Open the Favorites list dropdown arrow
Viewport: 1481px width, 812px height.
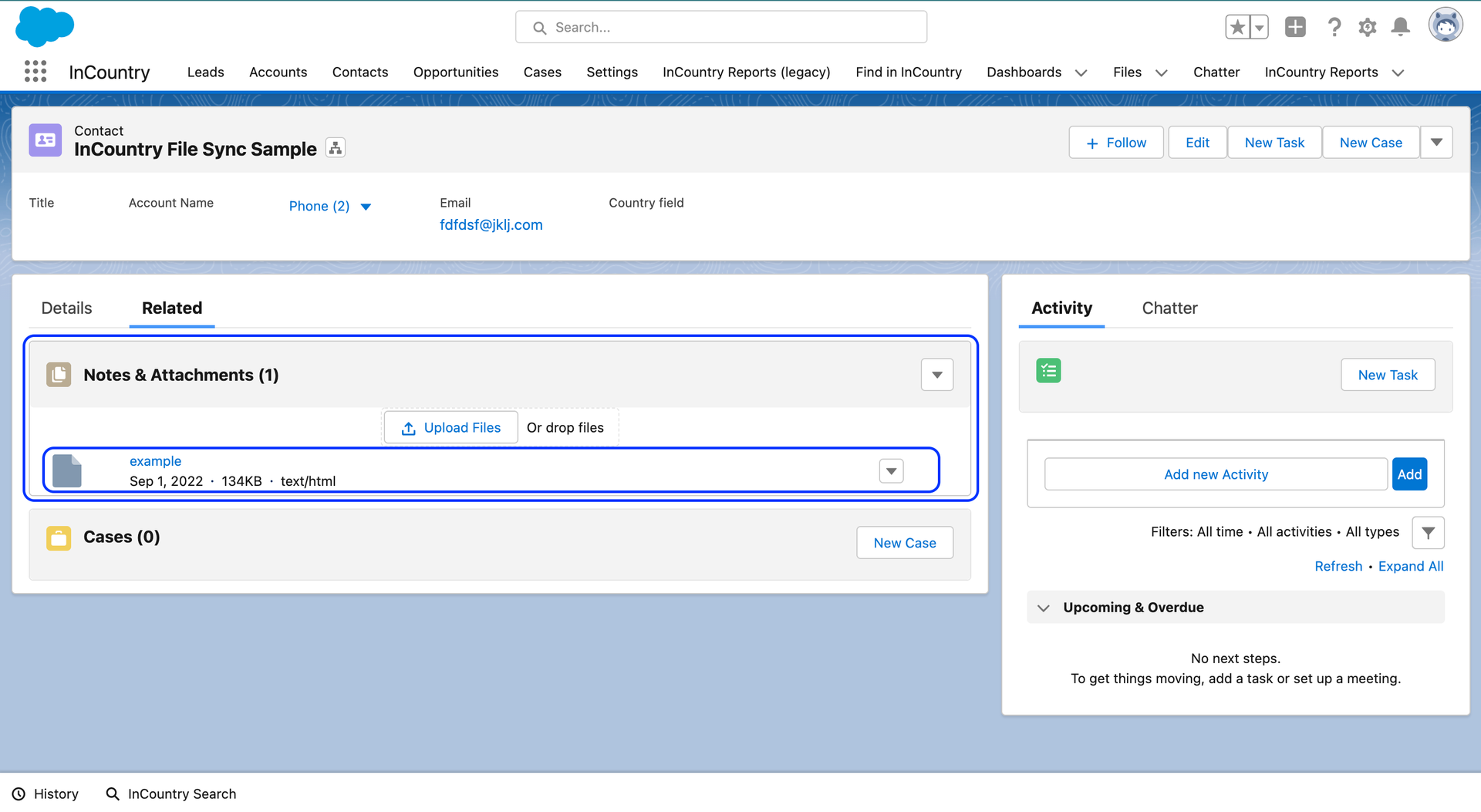[1259, 28]
